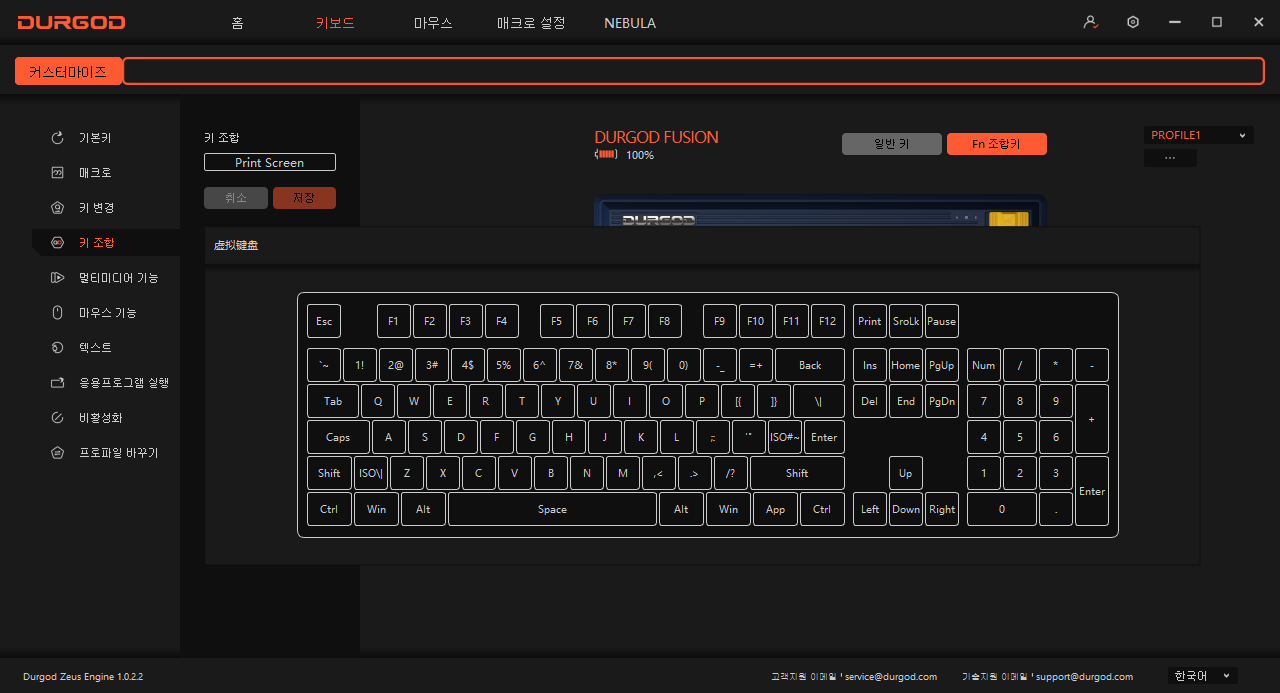Click the Pause key on virtual keyboard
Viewport: 1280px width, 693px height.
pyautogui.click(x=942, y=321)
